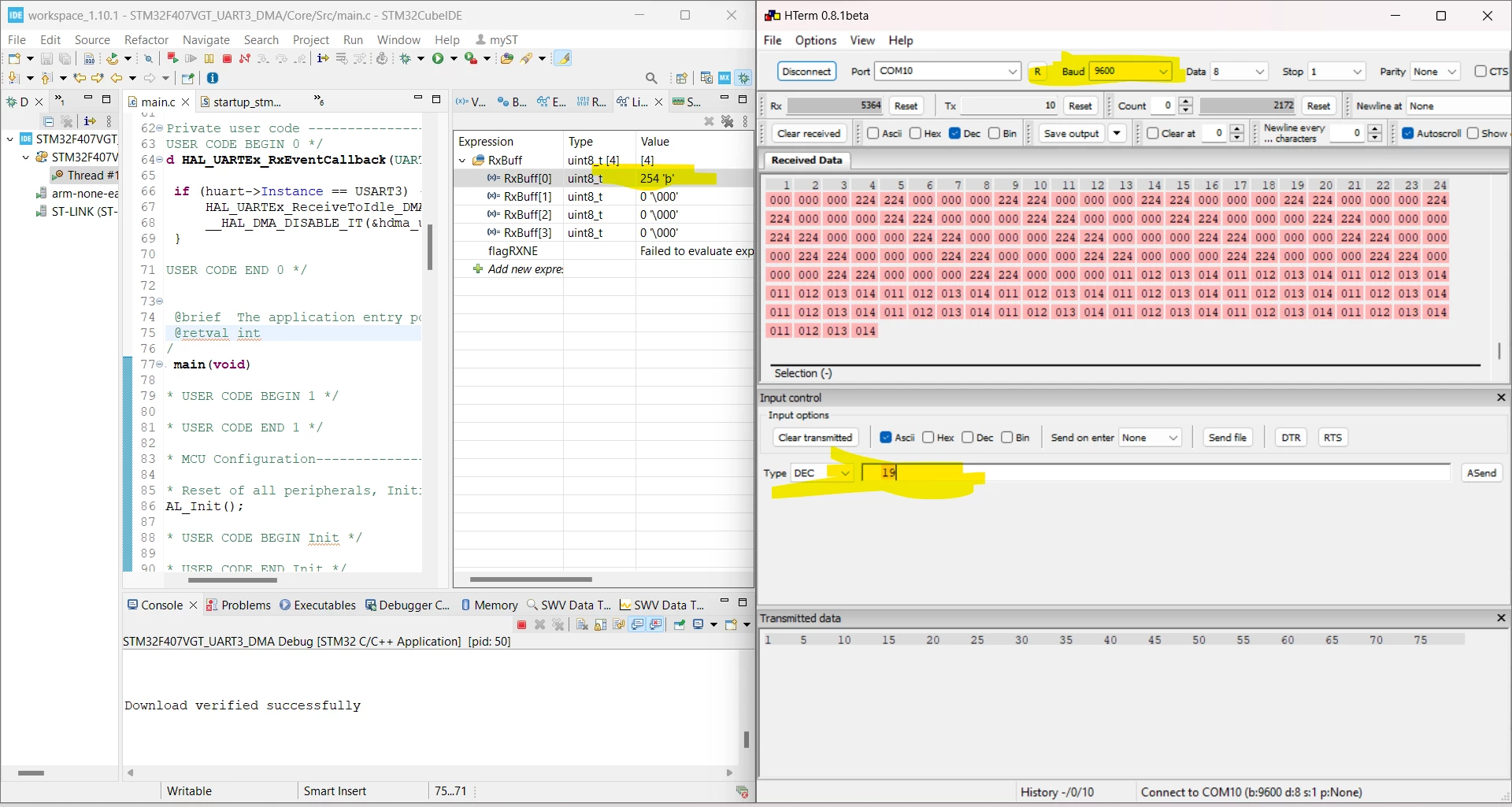The image size is (1512, 807).
Task: Click the Clear transmitted button
Action: (x=815, y=438)
